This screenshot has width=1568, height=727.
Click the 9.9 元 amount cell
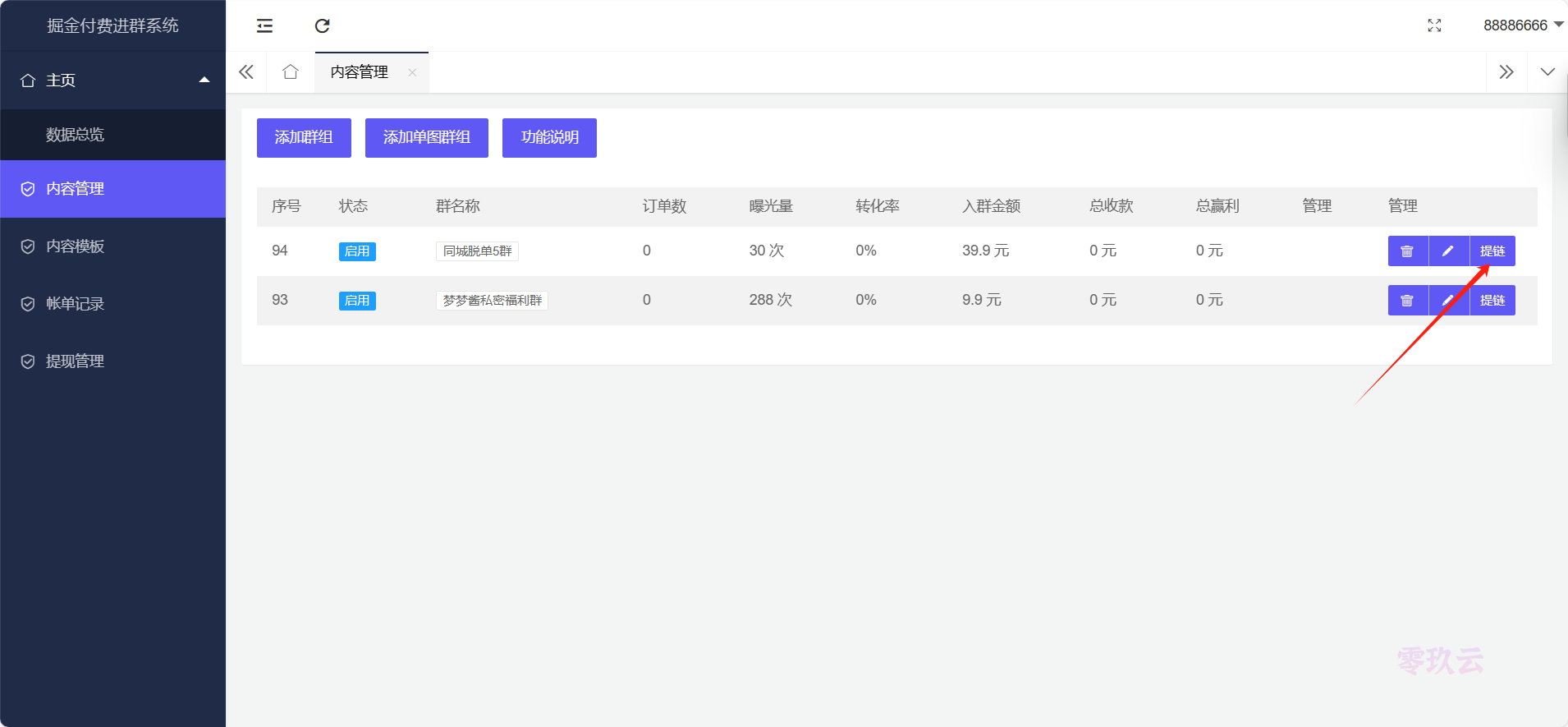coord(982,300)
